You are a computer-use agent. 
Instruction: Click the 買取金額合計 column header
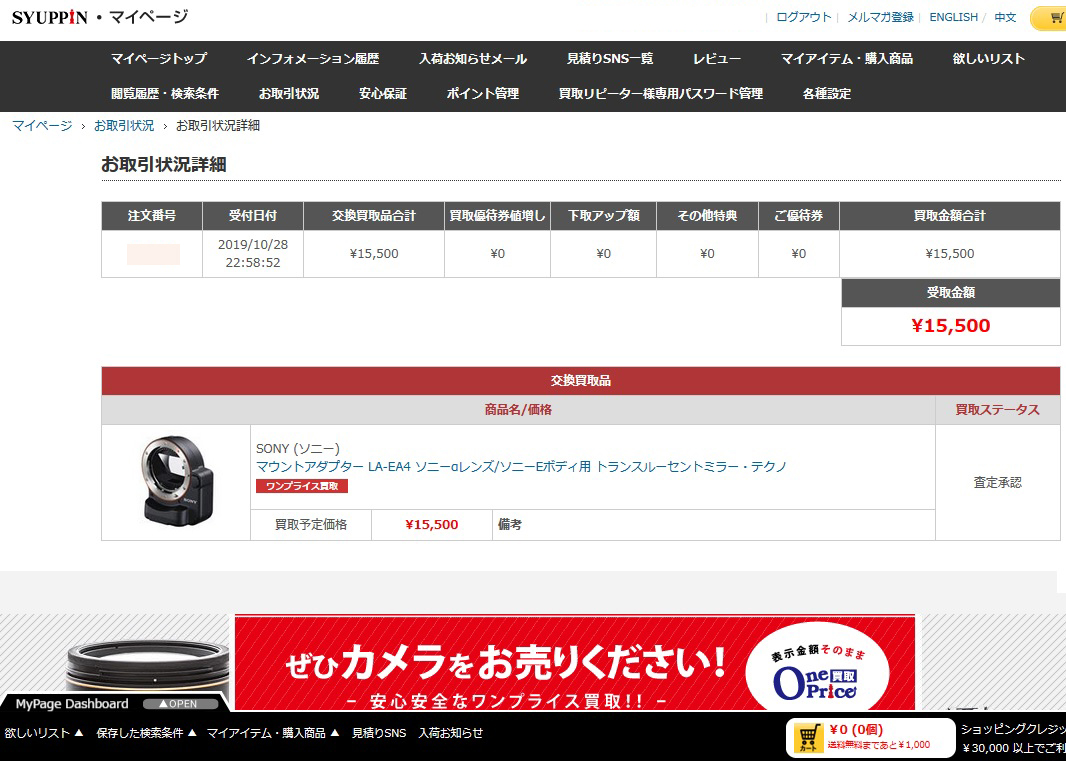(x=950, y=216)
